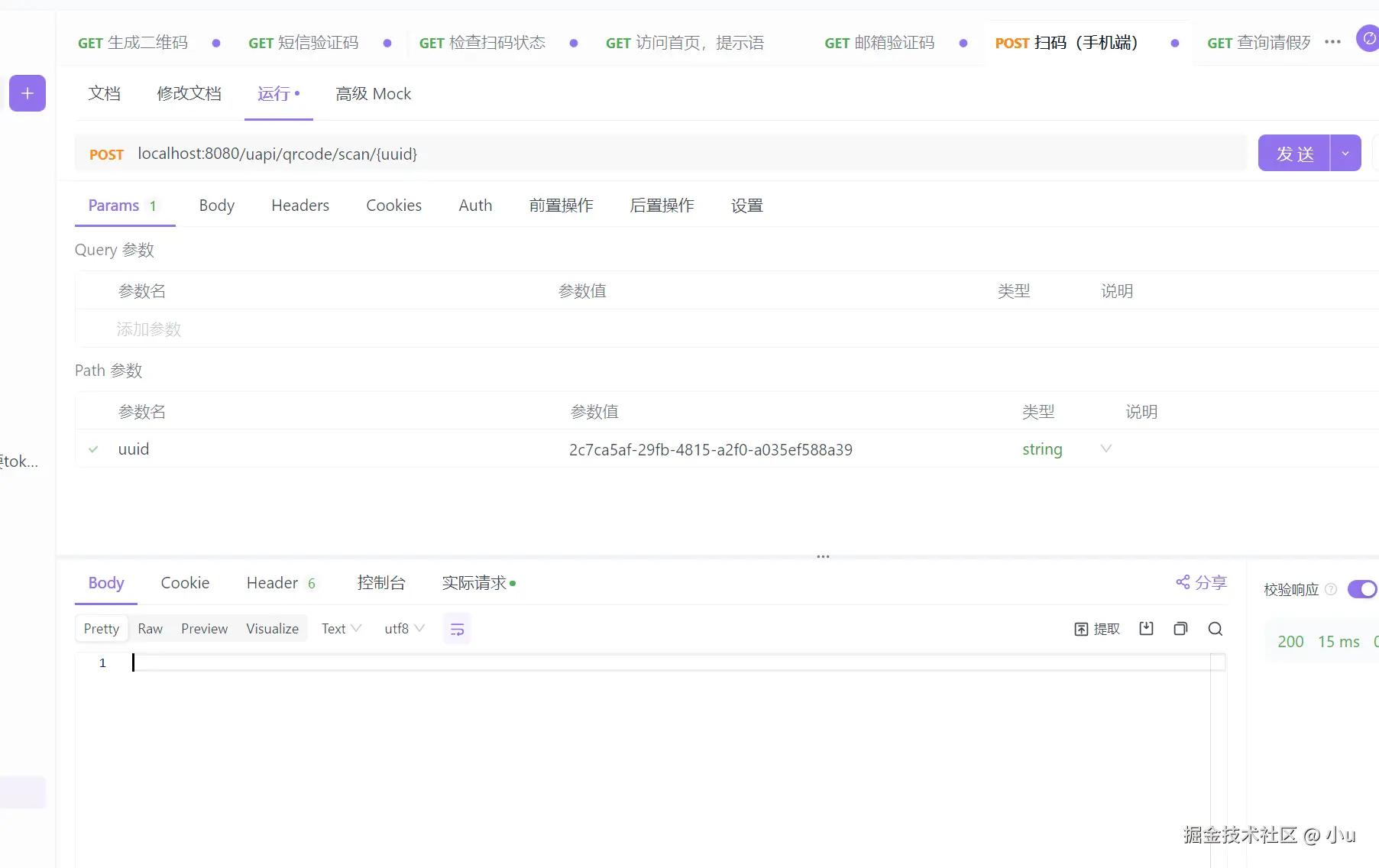Image resolution: width=1379 pixels, height=868 pixels.
Task: Click the 分享 share link text
Action: point(1211,582)
